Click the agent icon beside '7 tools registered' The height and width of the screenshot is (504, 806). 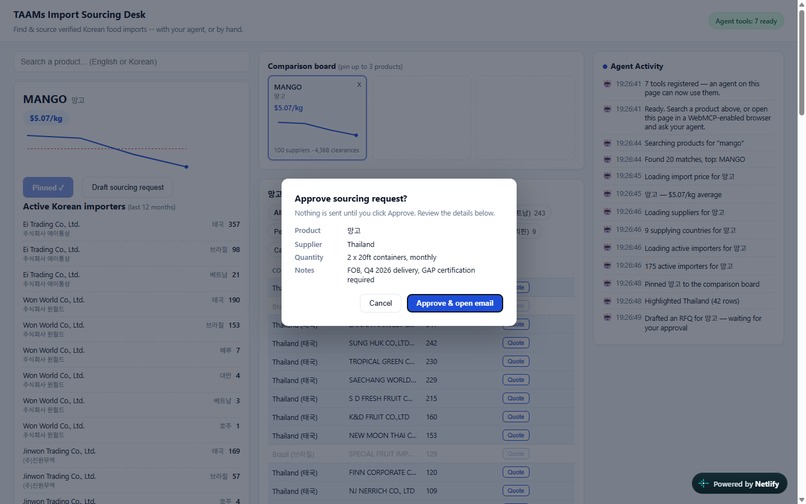pos(607,84)
